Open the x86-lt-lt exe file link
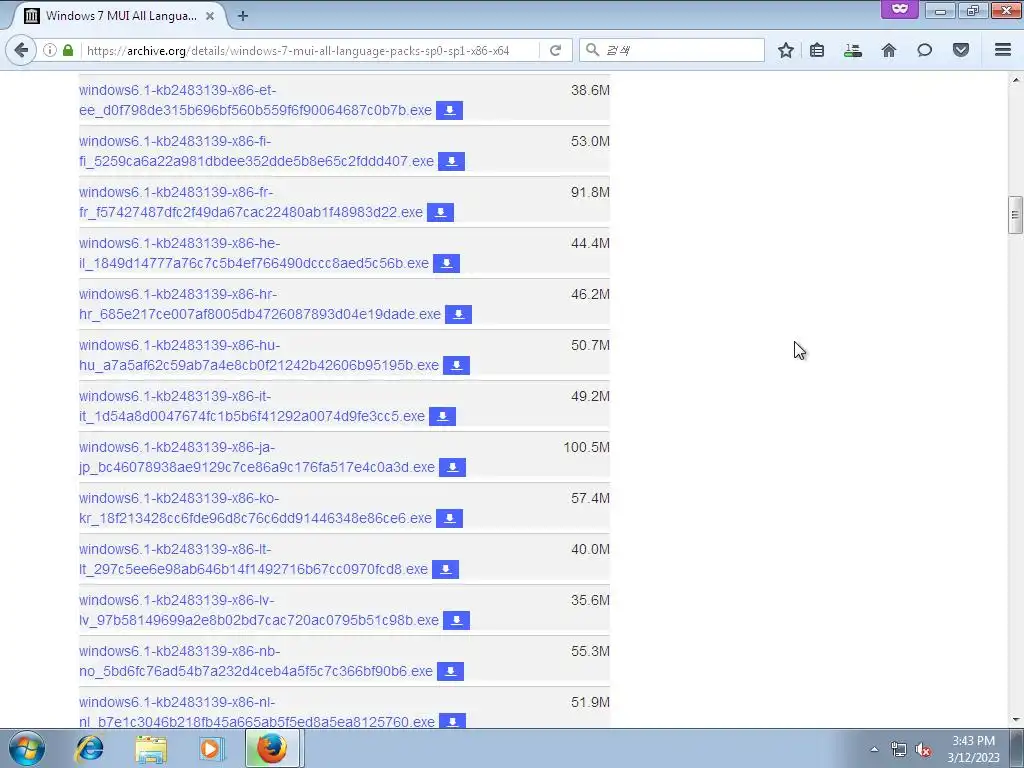 253,558
